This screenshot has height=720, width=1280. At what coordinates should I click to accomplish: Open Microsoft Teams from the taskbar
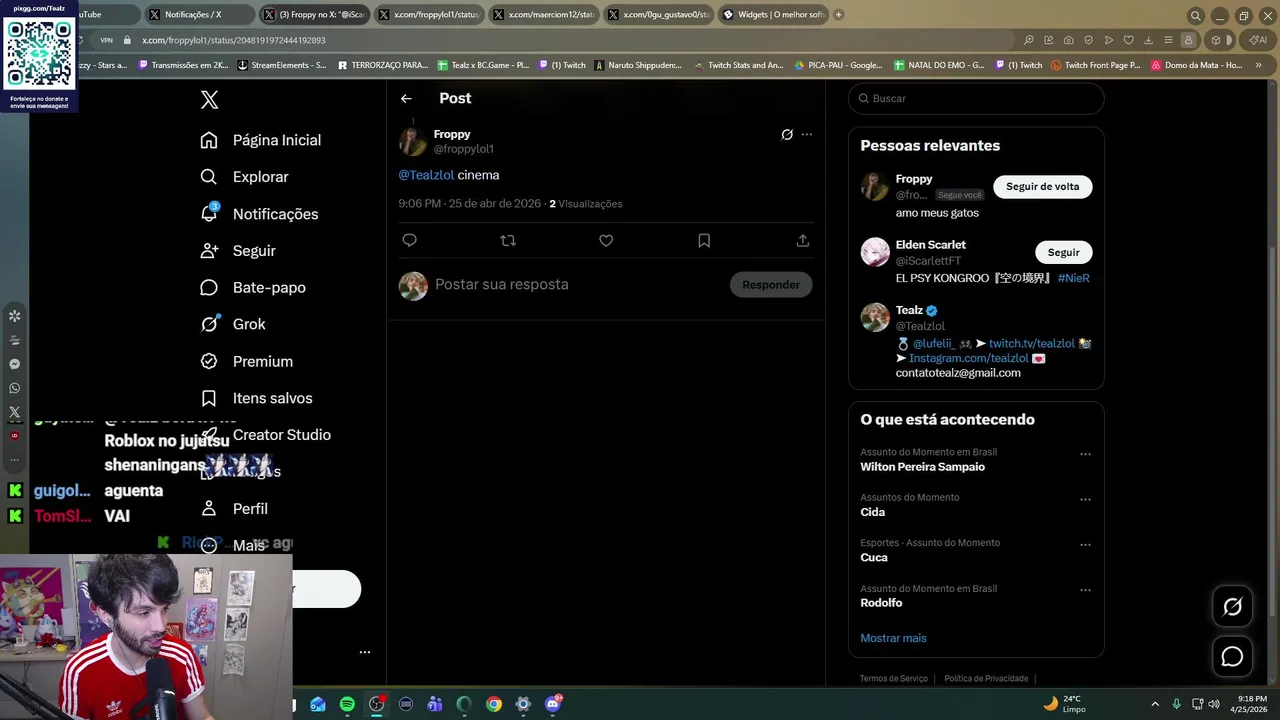(x=435, y=704)
